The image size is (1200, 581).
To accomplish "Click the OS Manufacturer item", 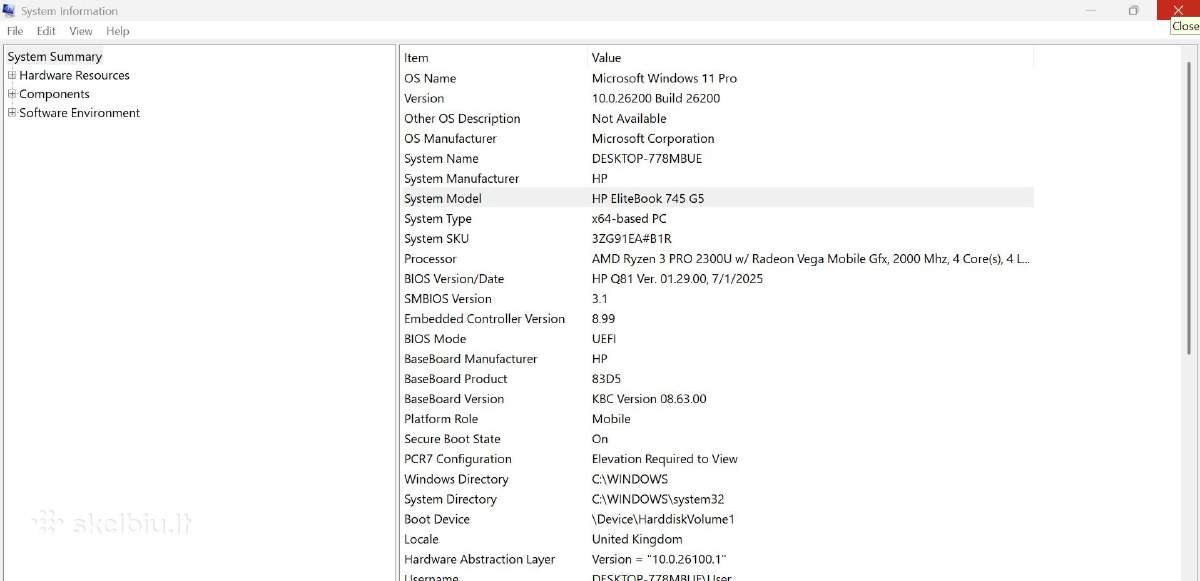I will tap(450, 138).
